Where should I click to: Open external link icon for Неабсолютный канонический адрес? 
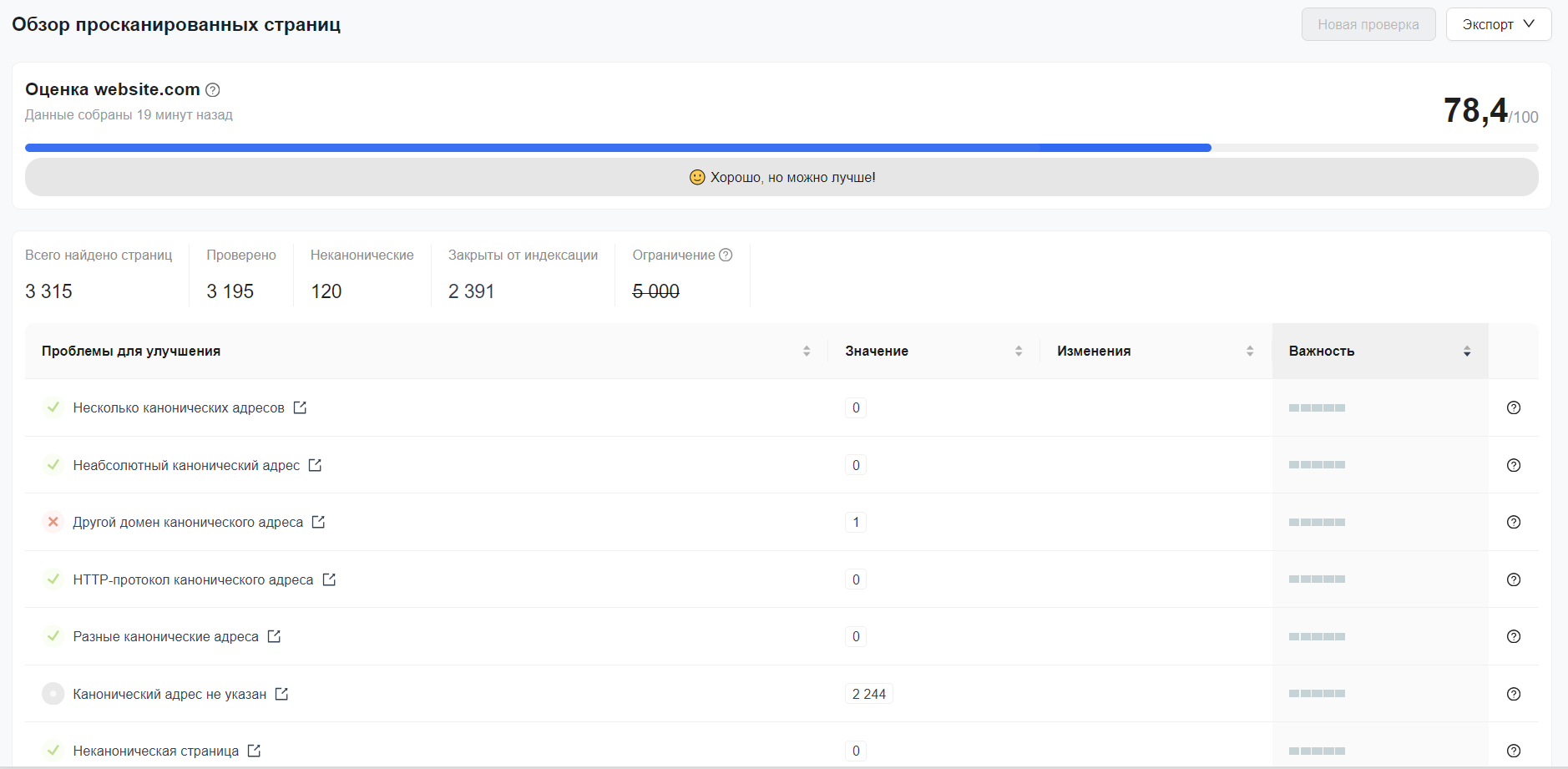315,465
